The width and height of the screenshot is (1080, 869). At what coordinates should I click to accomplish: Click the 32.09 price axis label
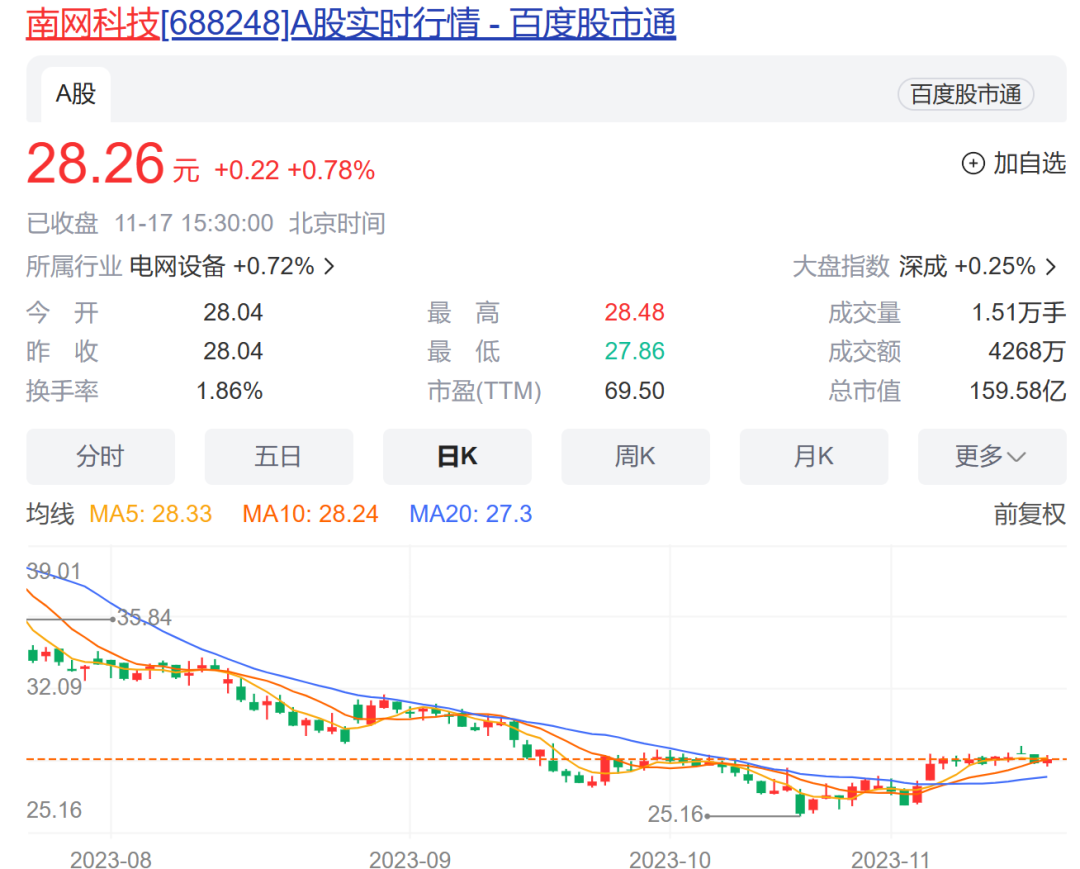54,687
